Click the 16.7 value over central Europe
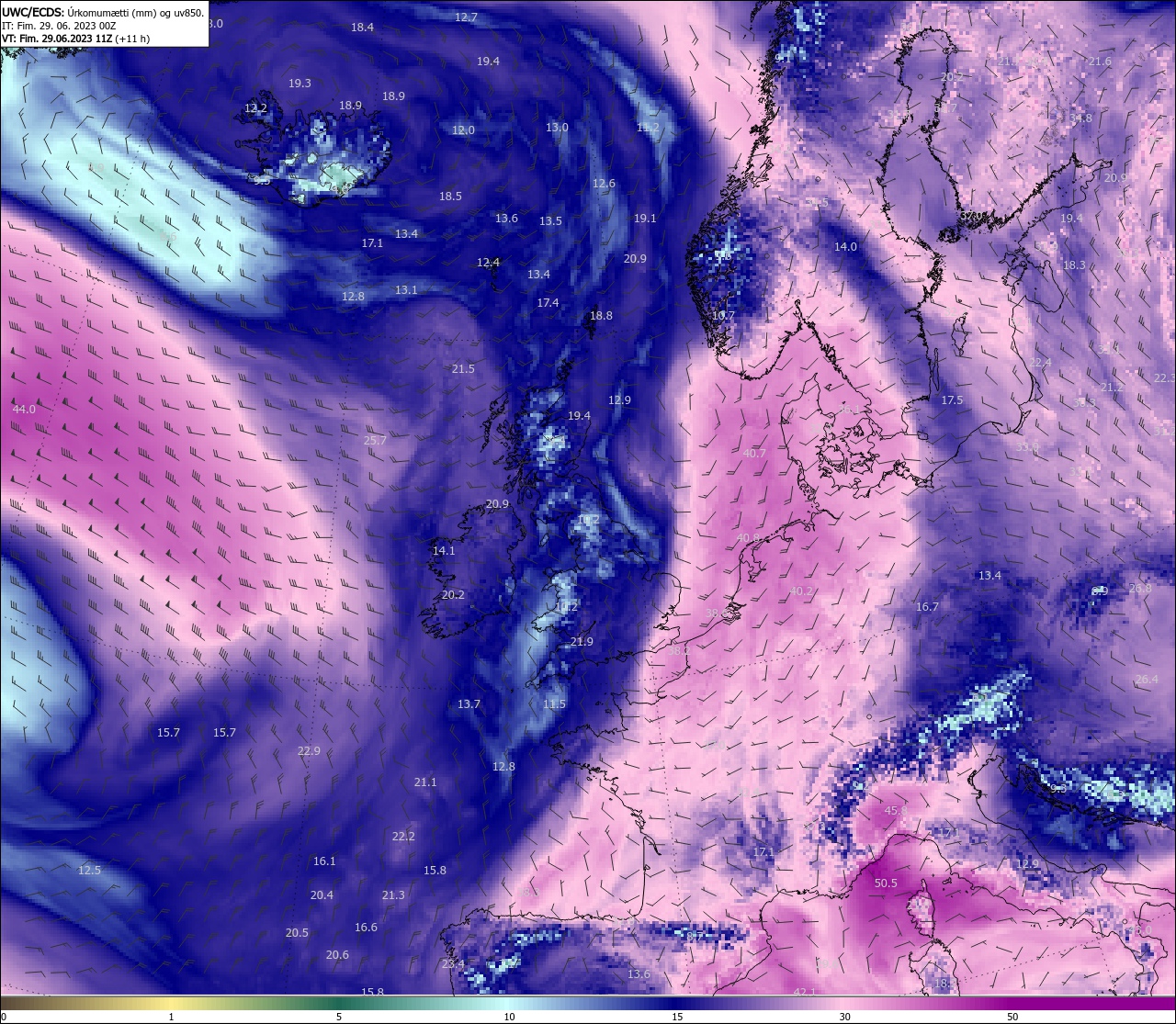Image resolution: width=1176 pixels, height=1024 pixels. coord(927,607)
